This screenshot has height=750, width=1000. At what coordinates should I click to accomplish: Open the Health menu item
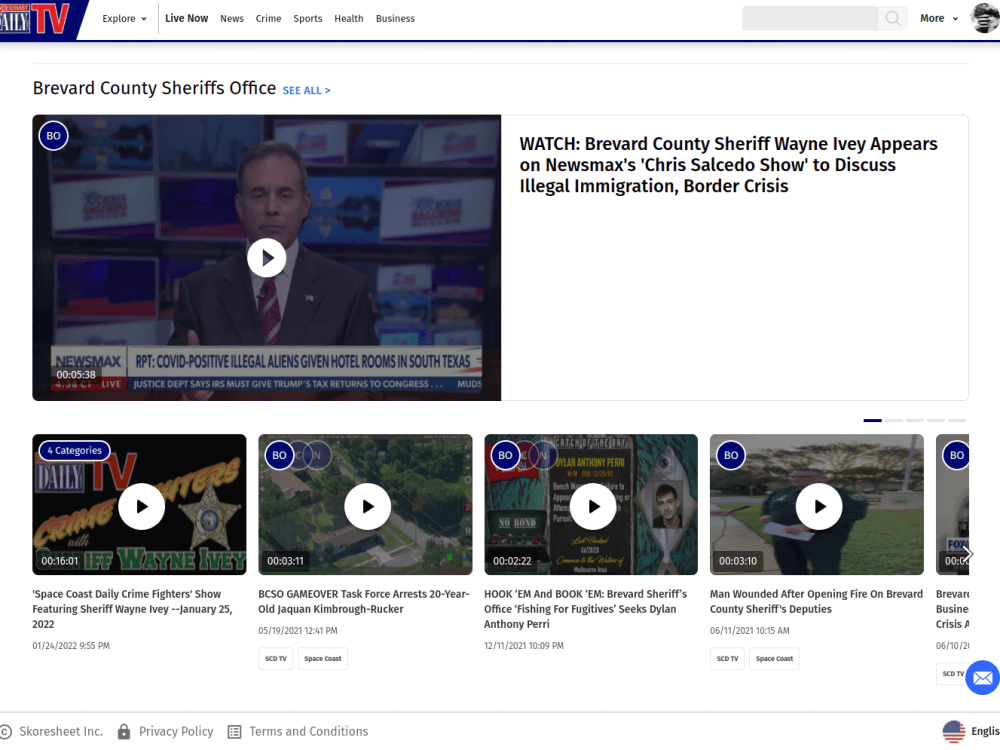click(349, 18)
